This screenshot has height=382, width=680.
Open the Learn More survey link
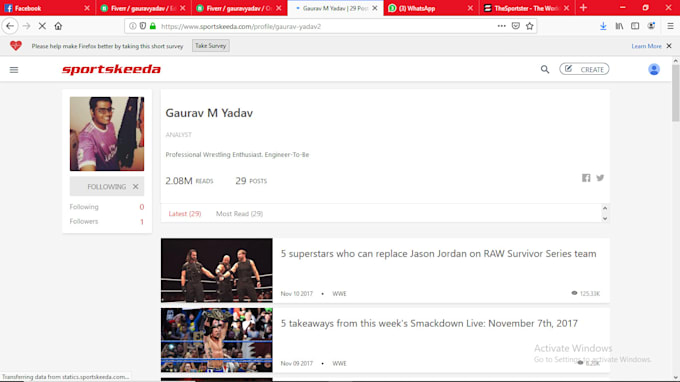point(646,46)
